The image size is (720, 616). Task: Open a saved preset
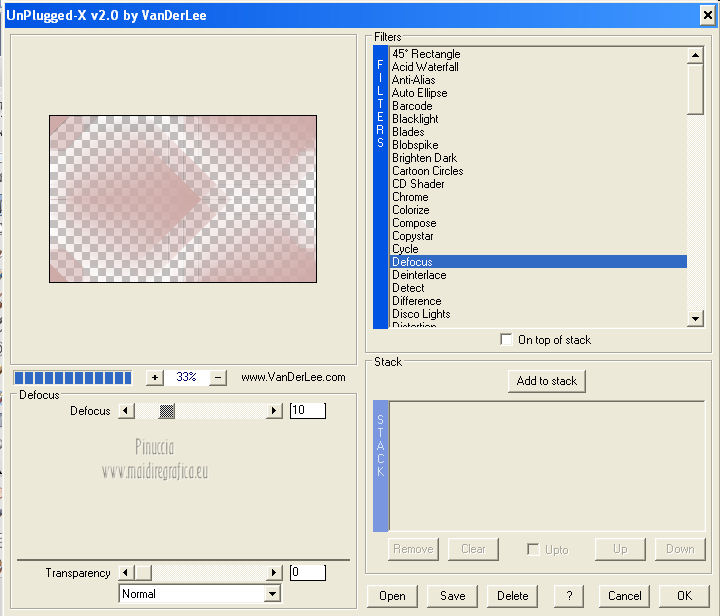392,596
